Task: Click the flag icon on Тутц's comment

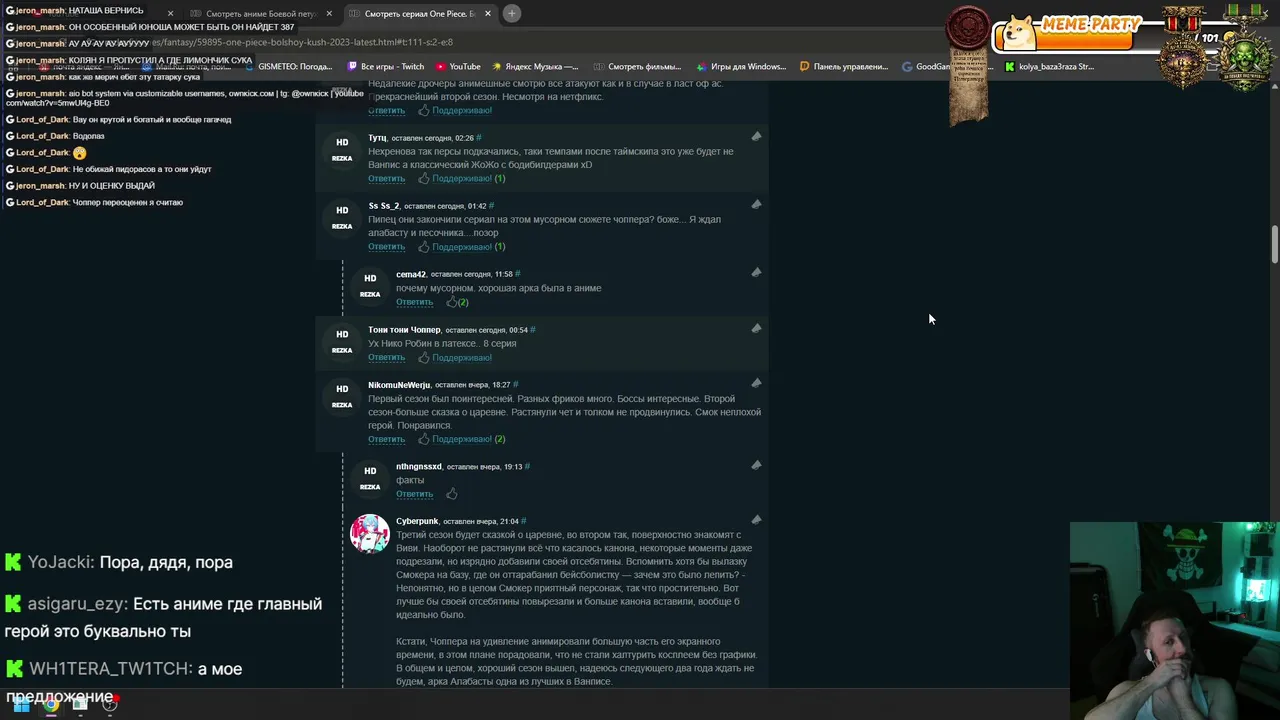Action: pos(756,136)
